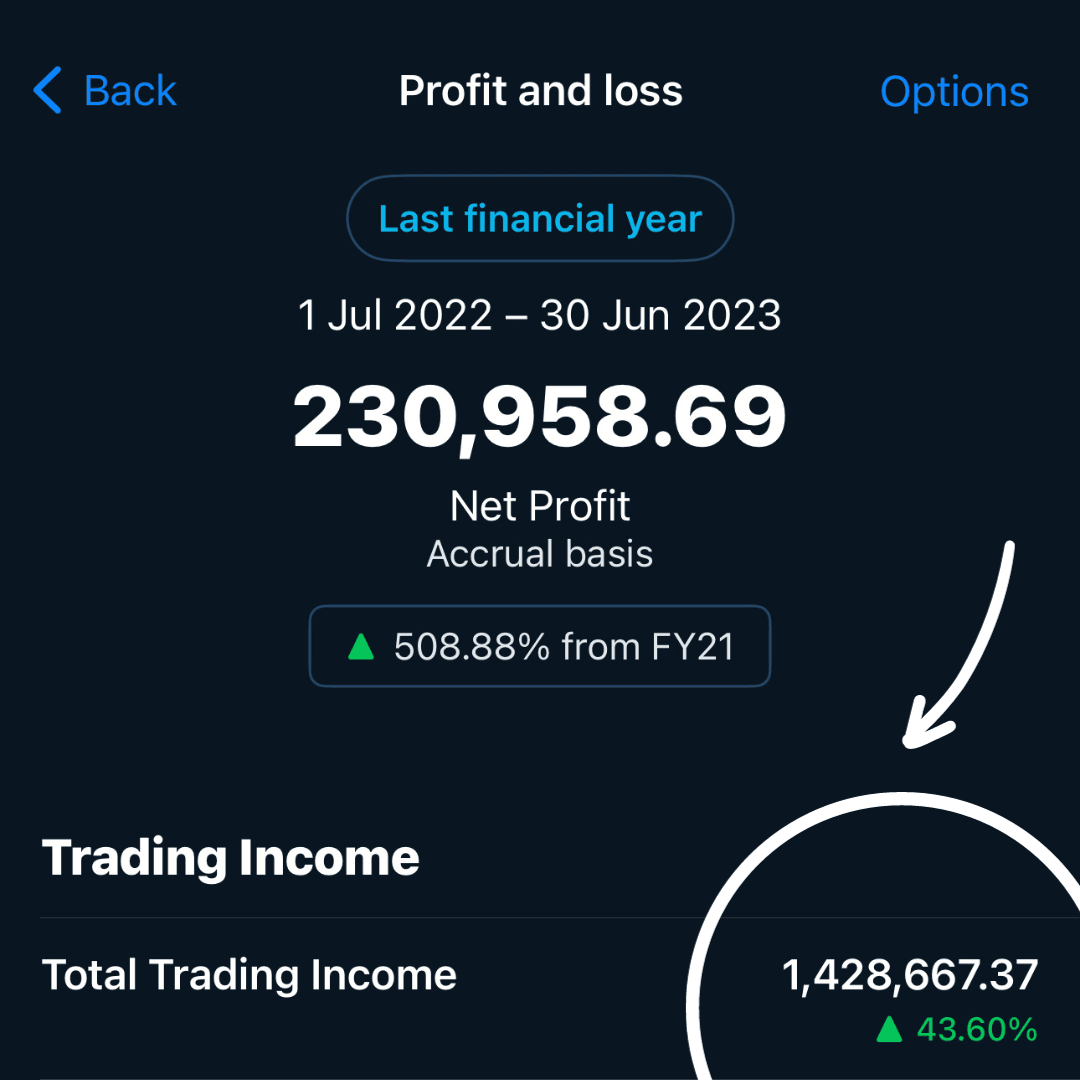Viewport: 1080px width, 1080px height.
Task: Tap the 508.88% from FY21 badge text
Action: point(564,647)
